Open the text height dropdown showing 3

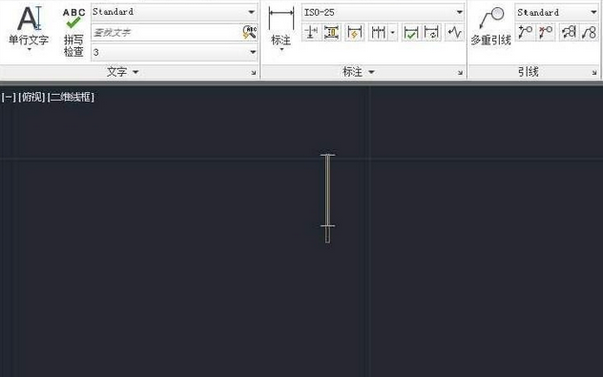(x=174, y=52)
